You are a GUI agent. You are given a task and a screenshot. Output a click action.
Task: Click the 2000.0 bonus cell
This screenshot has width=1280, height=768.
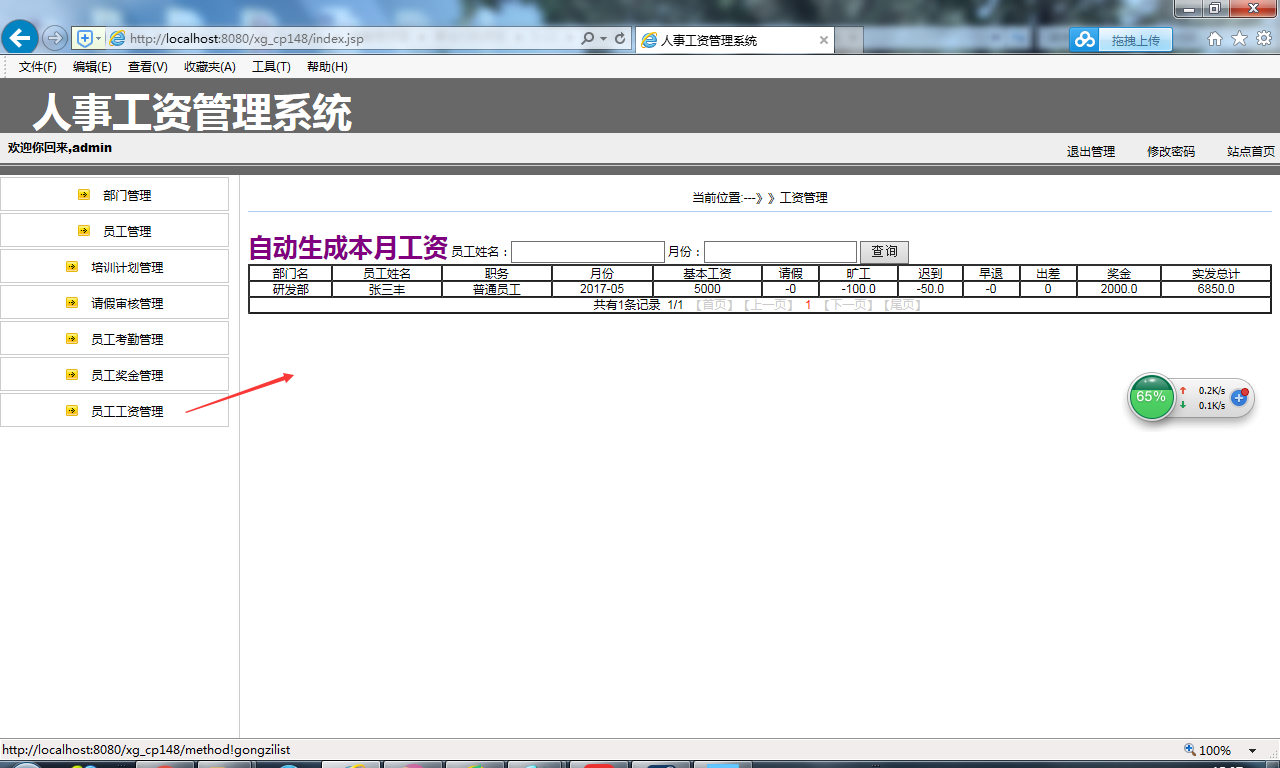(1119, 289)
